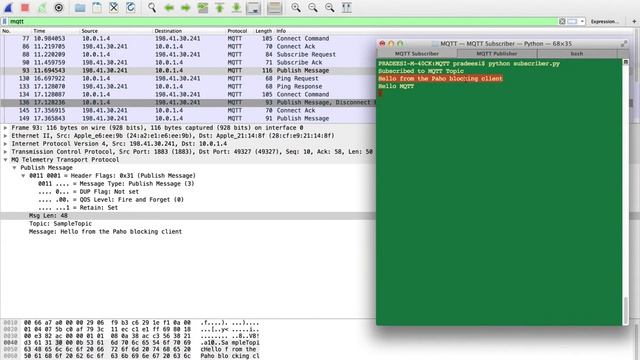Image resolution: width=640 pixels, height=360 pixels.
Task: Open a capture file via the folder icon
Action: pyautogui.click(x=80, y=7)
